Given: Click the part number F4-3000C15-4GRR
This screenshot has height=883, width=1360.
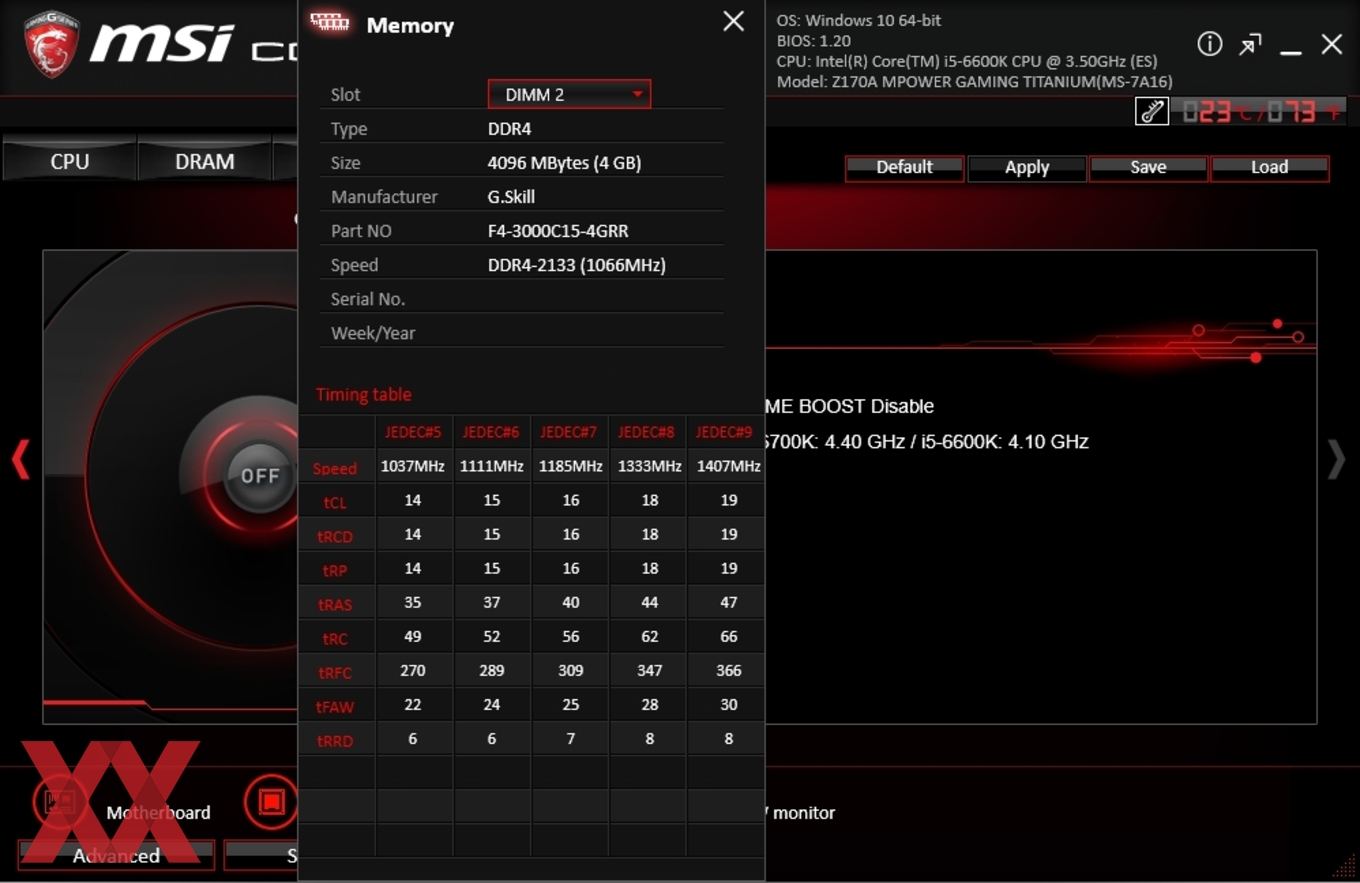Looking at the screenshot, I should 558,230.
